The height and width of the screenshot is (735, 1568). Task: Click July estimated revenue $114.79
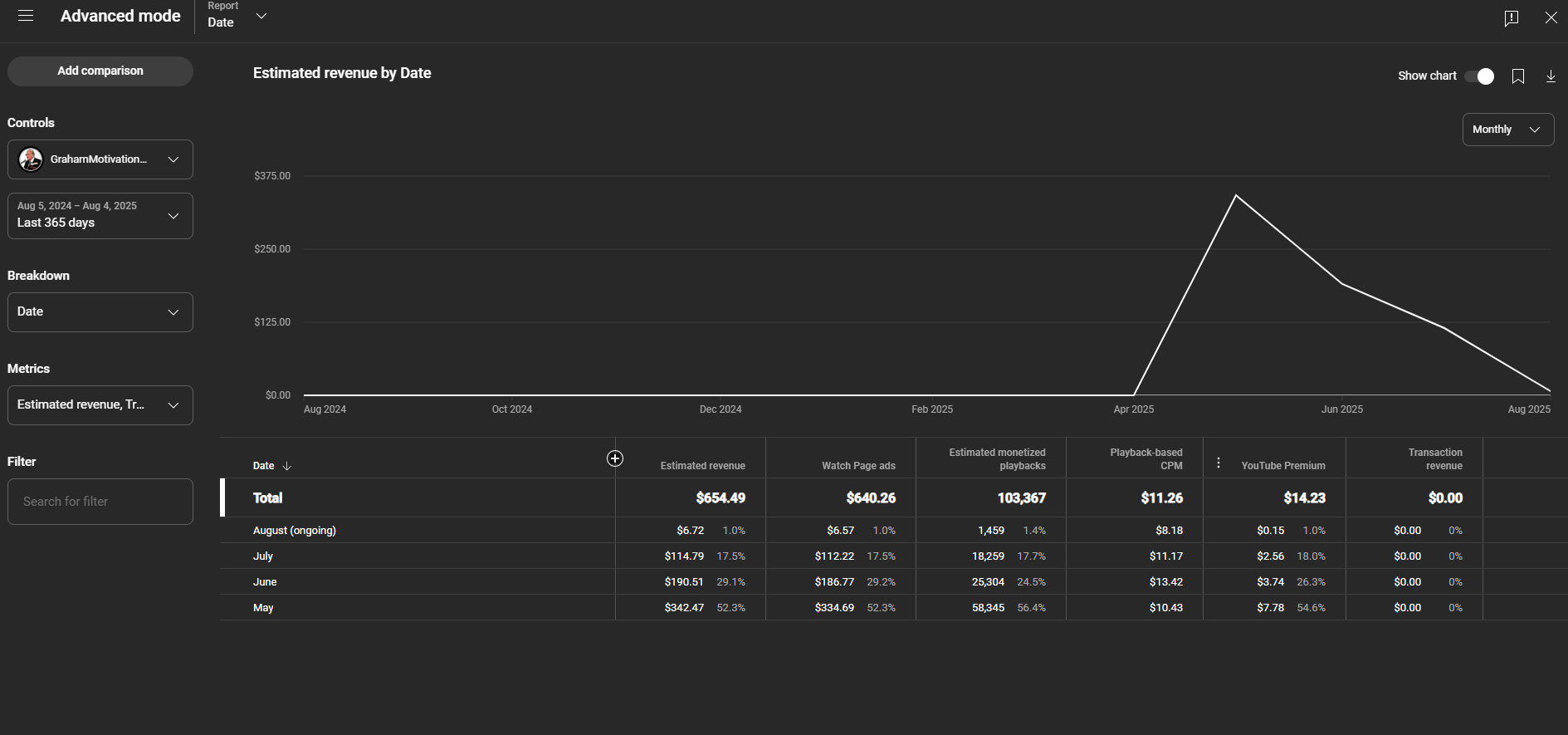684,556
